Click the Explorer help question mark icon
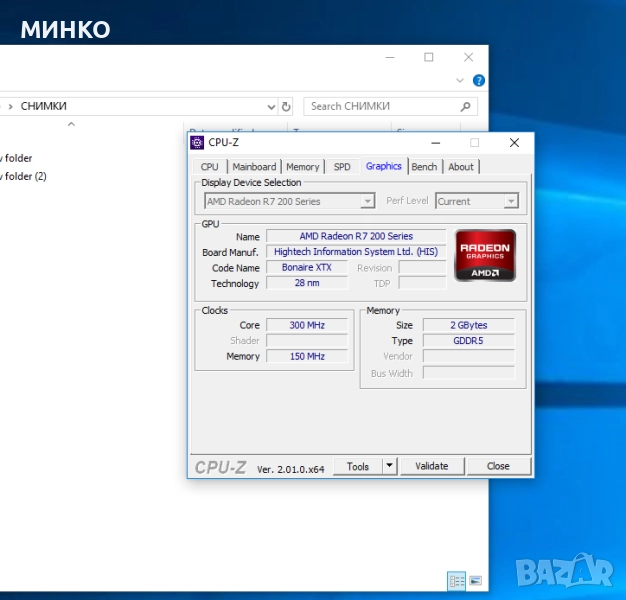 point(479,81)
